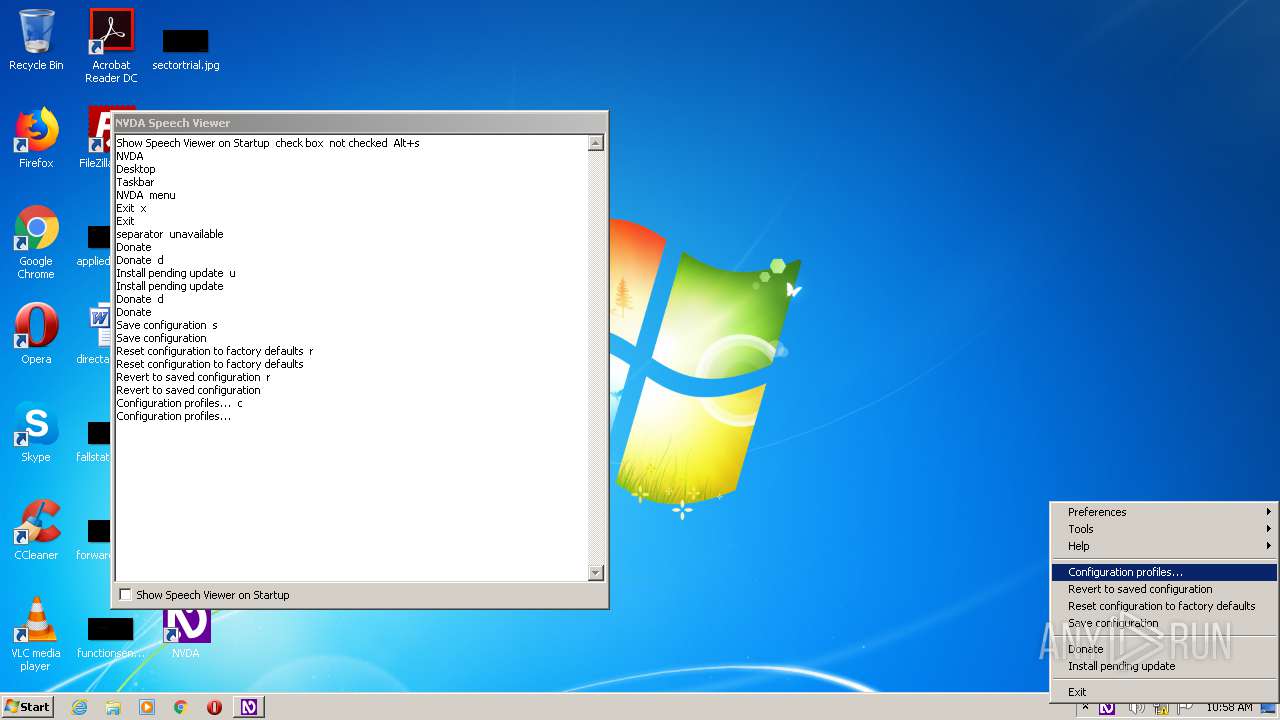Viewport: 1280px width, 720px height.
Task: Click first log line about Alt+s checkbox
Action: (x=268, y=143)
